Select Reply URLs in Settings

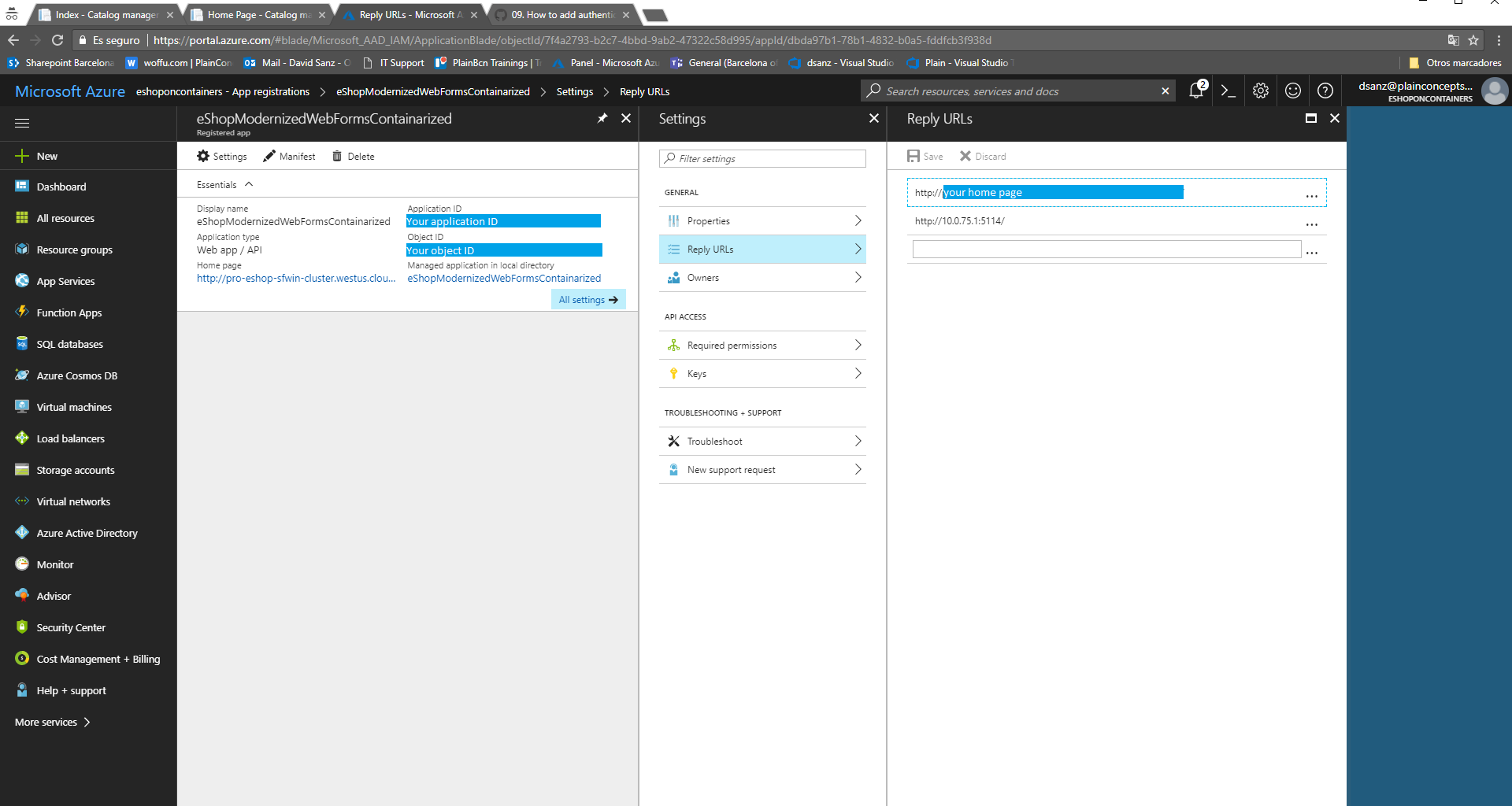click(762, 250)
